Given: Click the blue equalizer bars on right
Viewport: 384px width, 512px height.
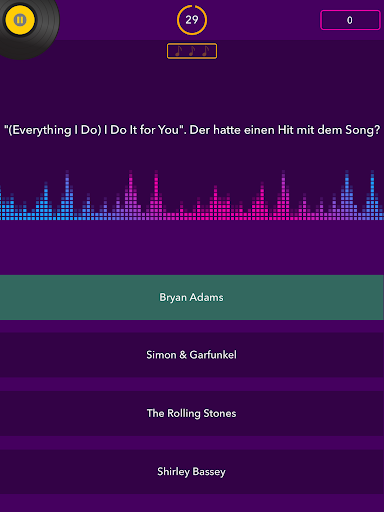Looking at the screenshot, I should pyautogui.click(x=362, y=197).
